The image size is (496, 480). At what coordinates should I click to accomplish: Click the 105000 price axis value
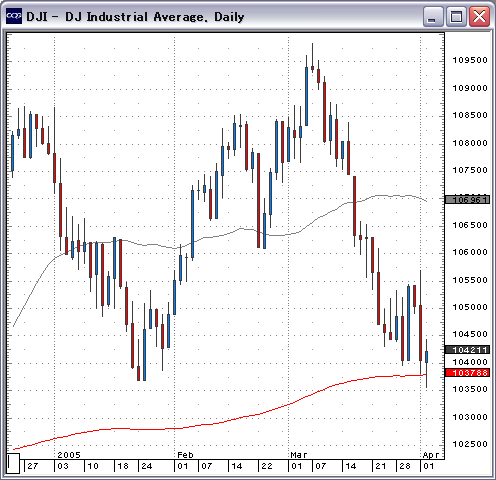470,307
